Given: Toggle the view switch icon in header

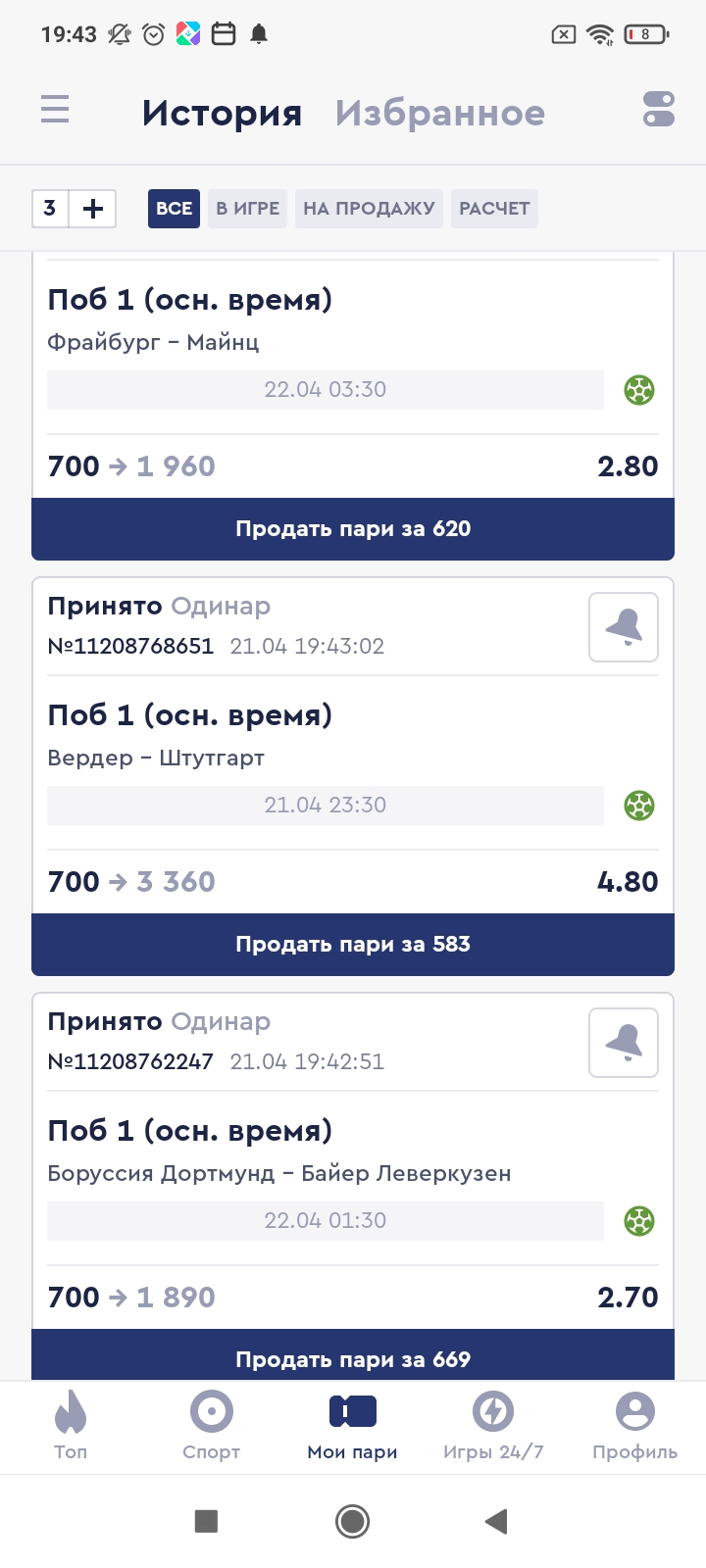Looking at the screenshot, I should pyautogui.click(x=659, y=109).
